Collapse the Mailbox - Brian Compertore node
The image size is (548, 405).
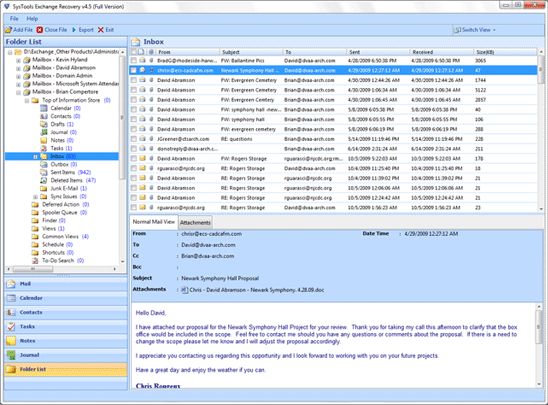pos(19,93)
